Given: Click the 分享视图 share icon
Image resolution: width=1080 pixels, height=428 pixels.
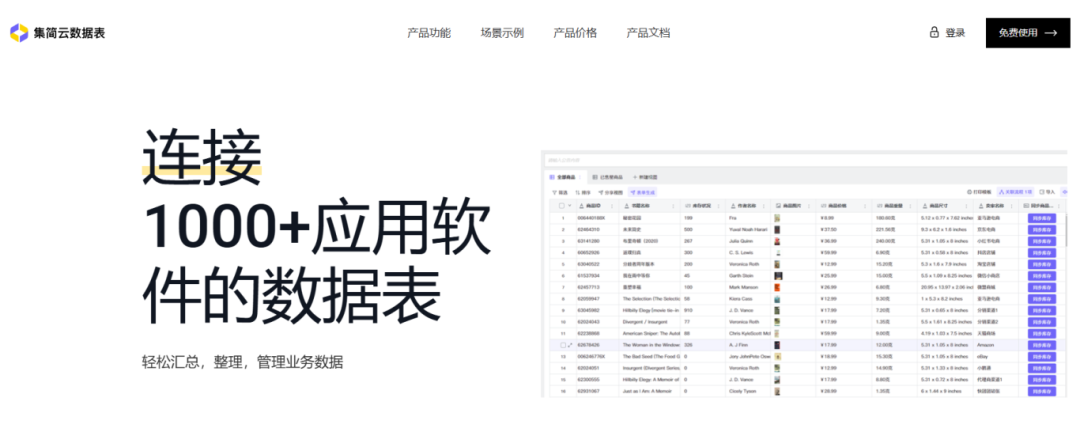Looking at the screenshot, I should coord(601,192).
